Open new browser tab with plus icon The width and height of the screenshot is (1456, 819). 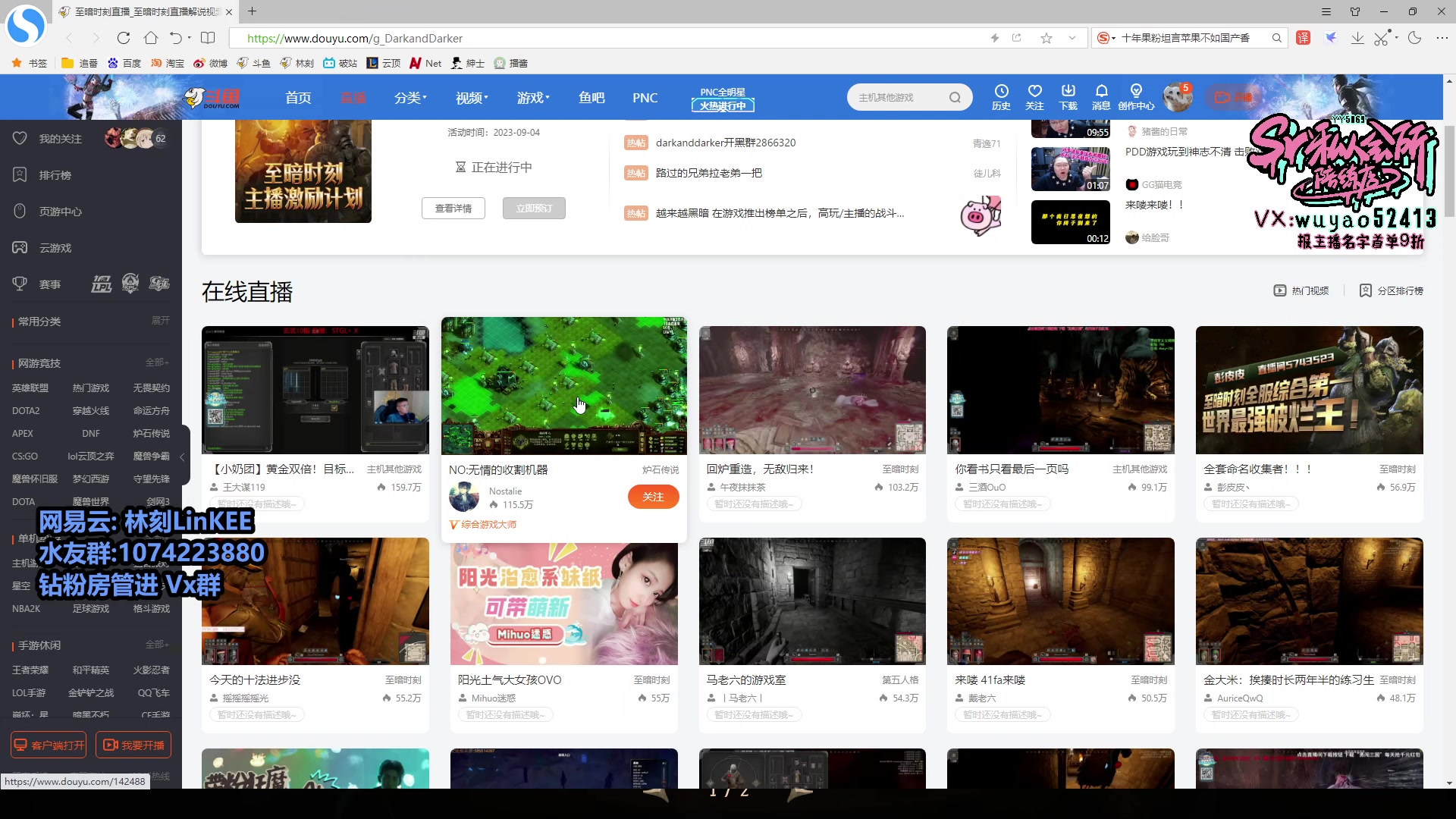[253, 11]
